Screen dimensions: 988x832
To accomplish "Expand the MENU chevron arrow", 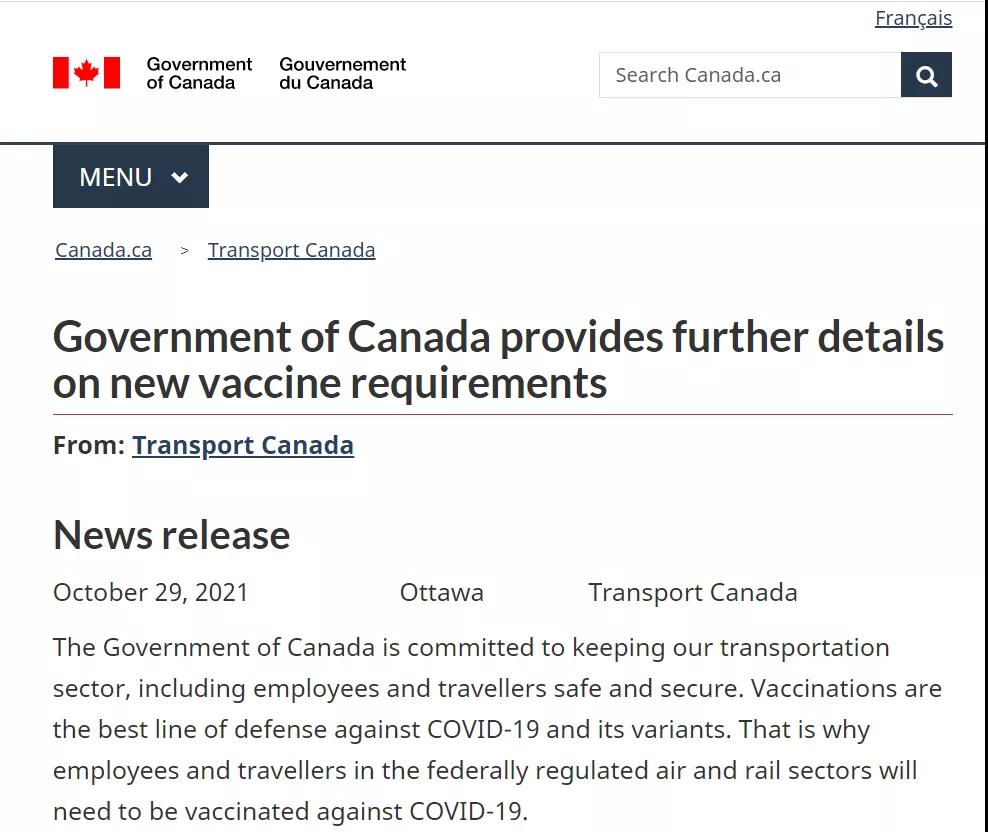I will click(180, 177).
